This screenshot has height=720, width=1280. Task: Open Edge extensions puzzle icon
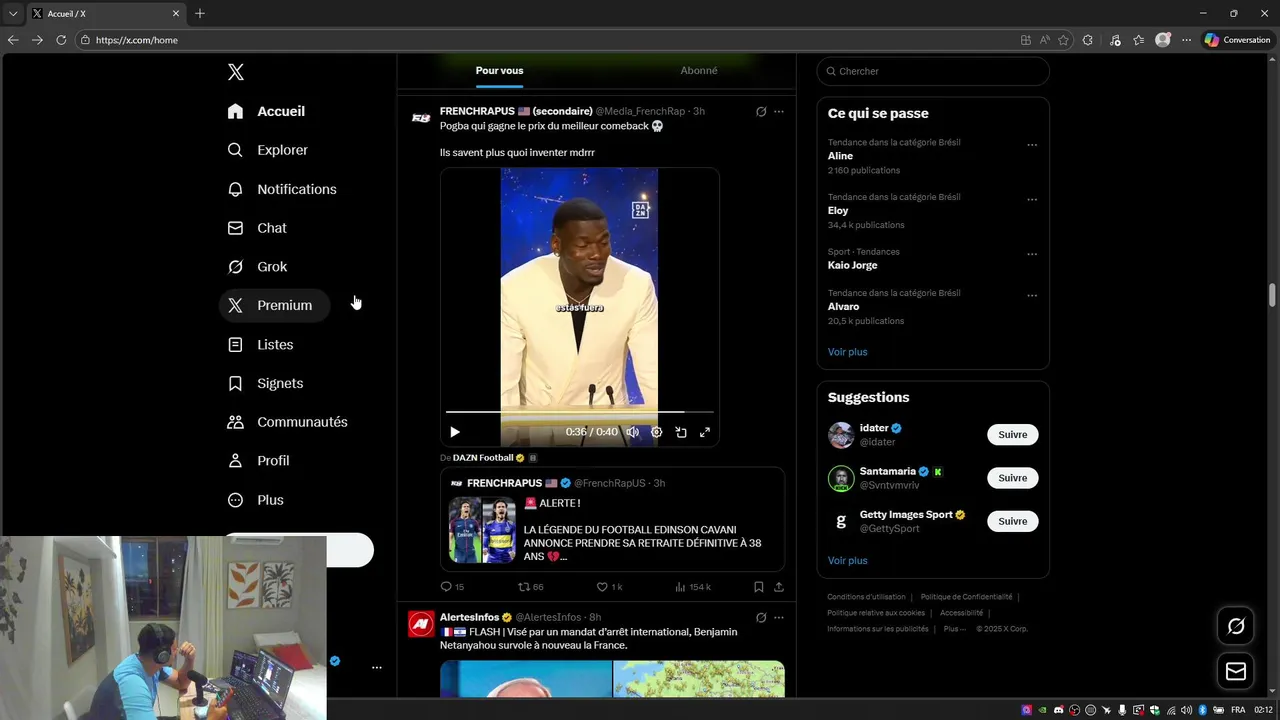coord(1088,40)
